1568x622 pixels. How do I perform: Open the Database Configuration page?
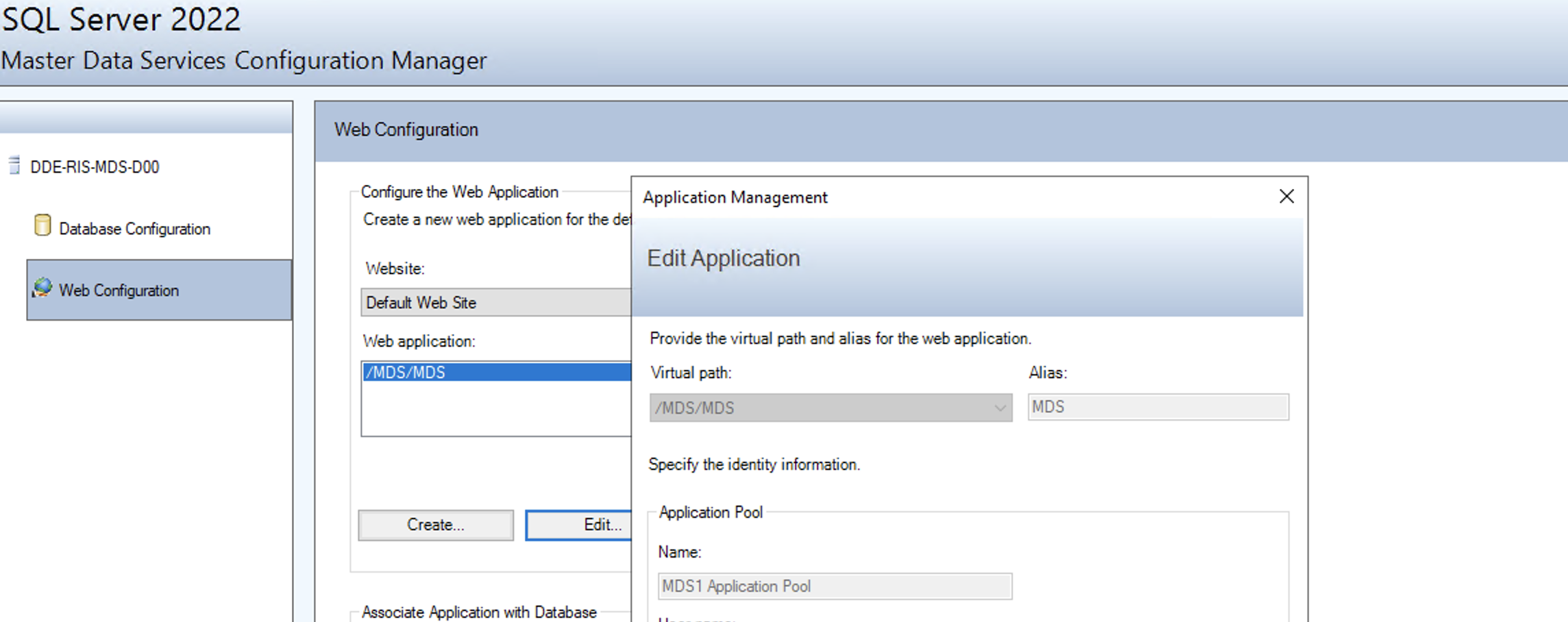point(134,229)
